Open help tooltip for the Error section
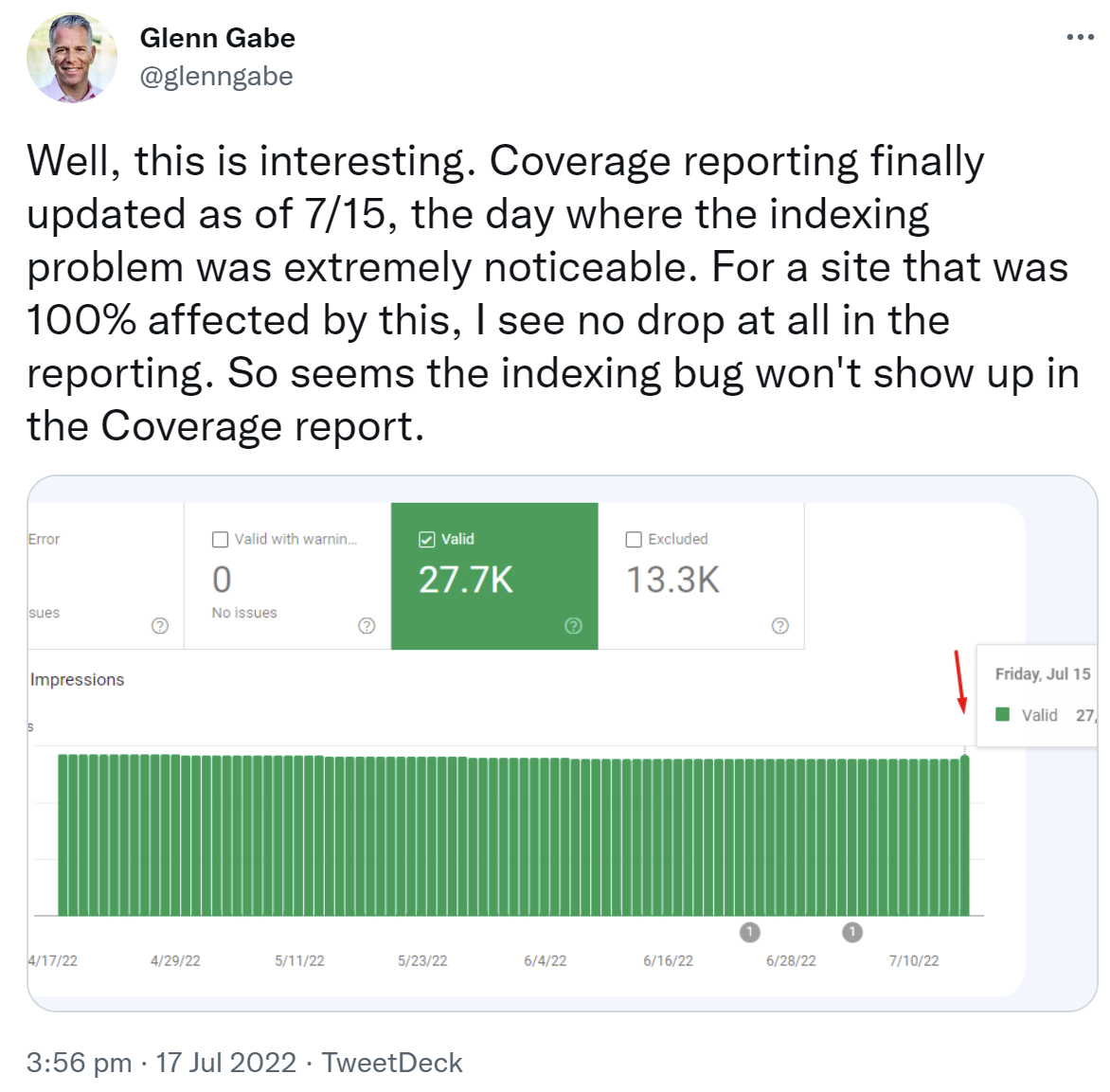This screenshot has height=1092, width=1110. click(x=159, y=625)
